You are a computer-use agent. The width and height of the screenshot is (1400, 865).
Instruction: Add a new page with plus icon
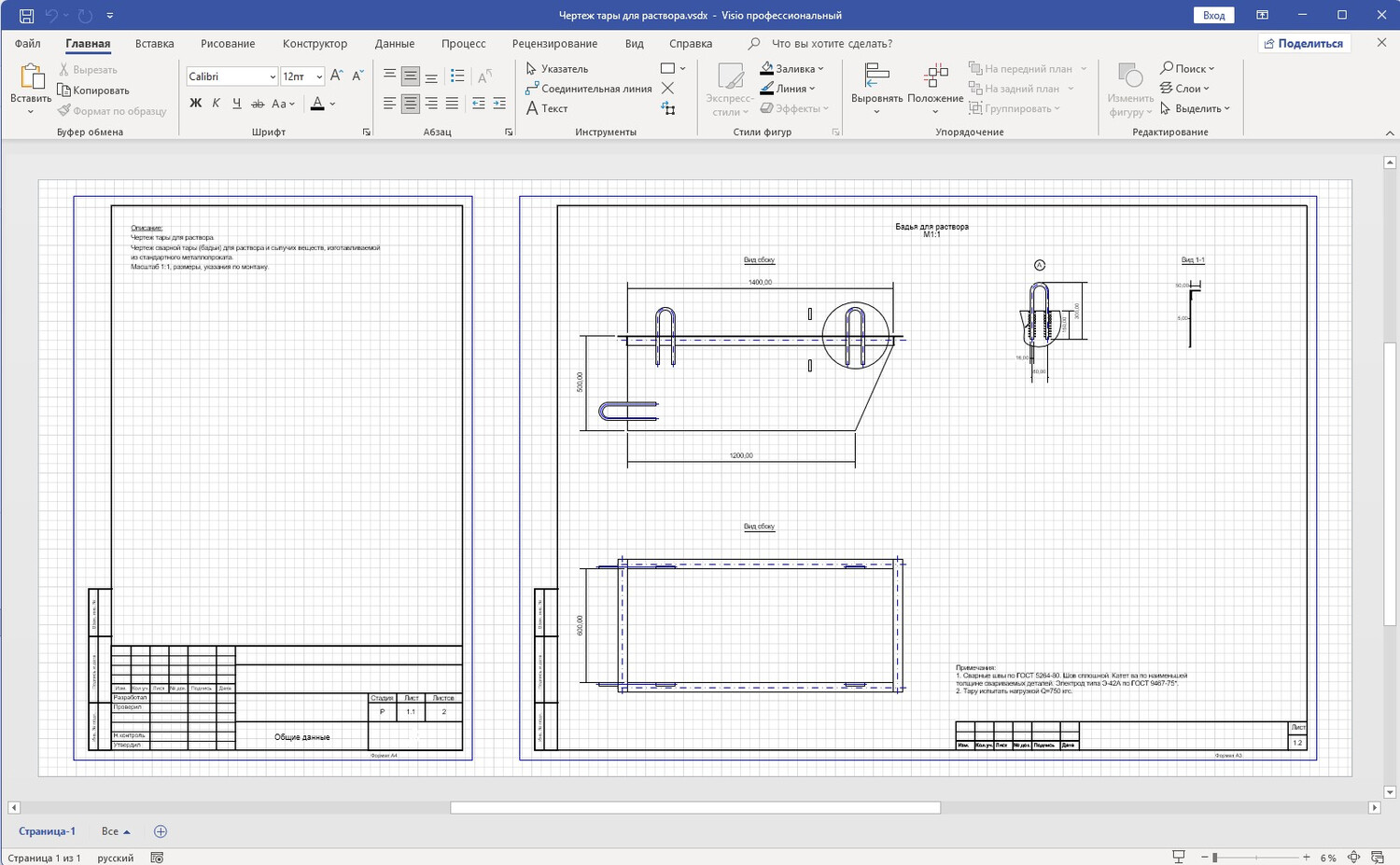tap(160, 831)
